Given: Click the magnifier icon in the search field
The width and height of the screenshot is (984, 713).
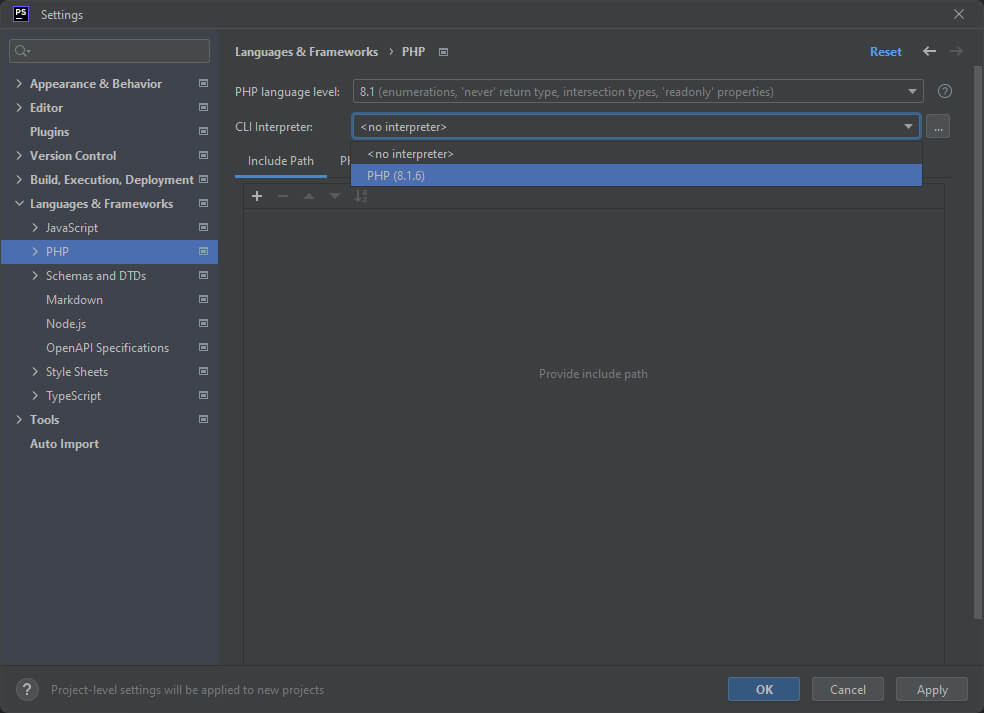Looking at the screenshot, I should 23,50.
